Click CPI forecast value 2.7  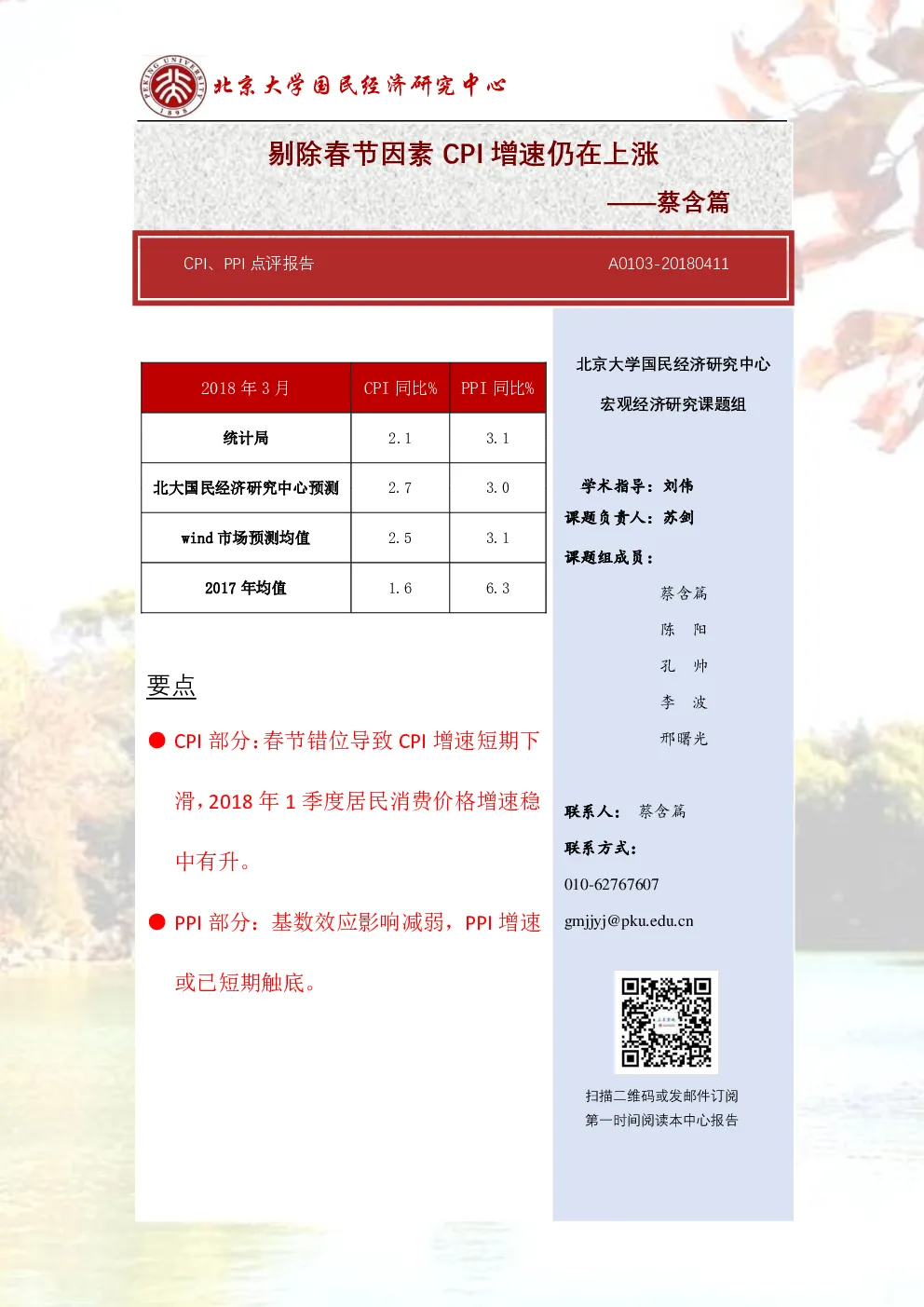click(x=400, y=488)
